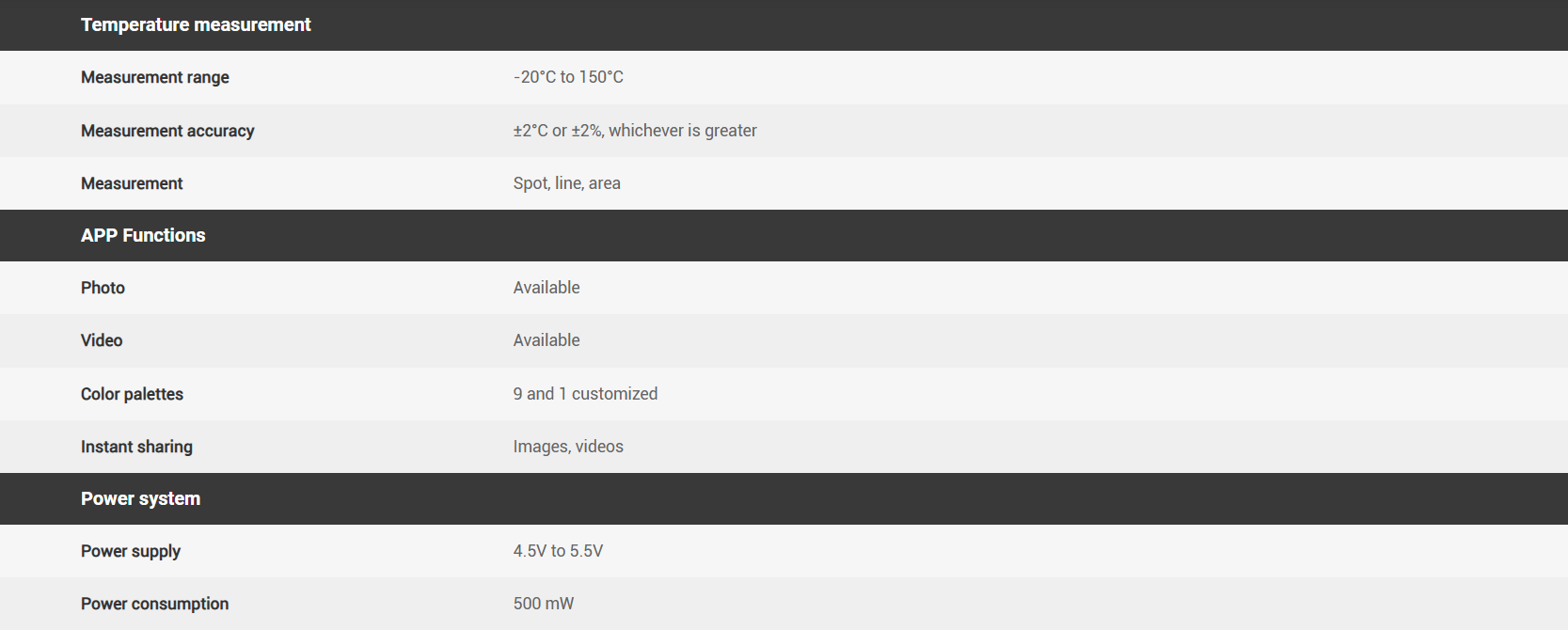Select the Video row label
The width and height of the screenshot is (1568, 630).
(102, 341)
